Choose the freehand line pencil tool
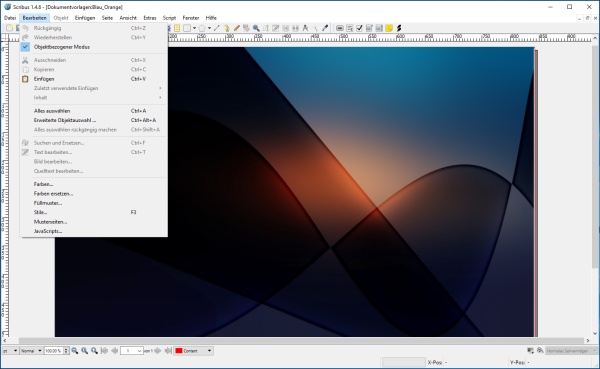The height and width of the screenshot is (369, 600). (x=236, y=28)
